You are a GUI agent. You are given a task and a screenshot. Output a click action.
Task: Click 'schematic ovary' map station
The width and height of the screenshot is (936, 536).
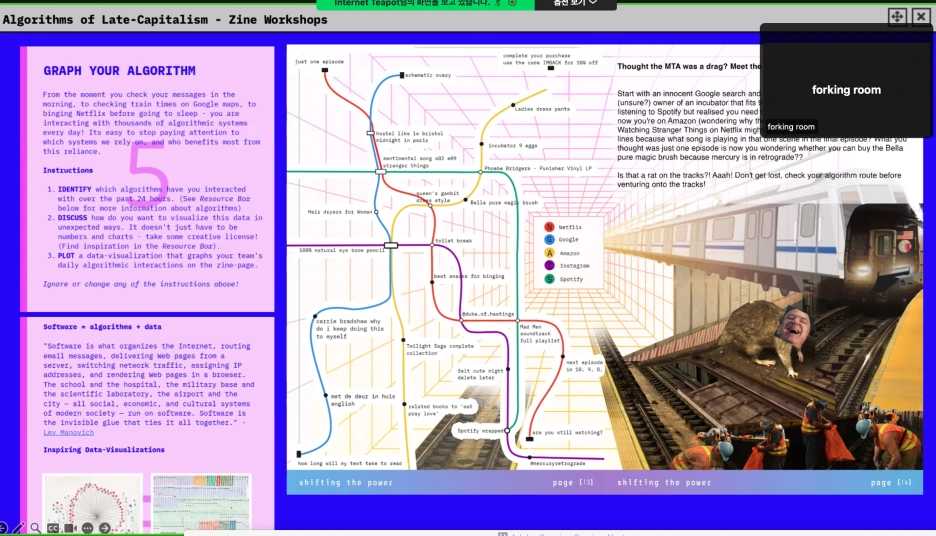click(428, 75)
